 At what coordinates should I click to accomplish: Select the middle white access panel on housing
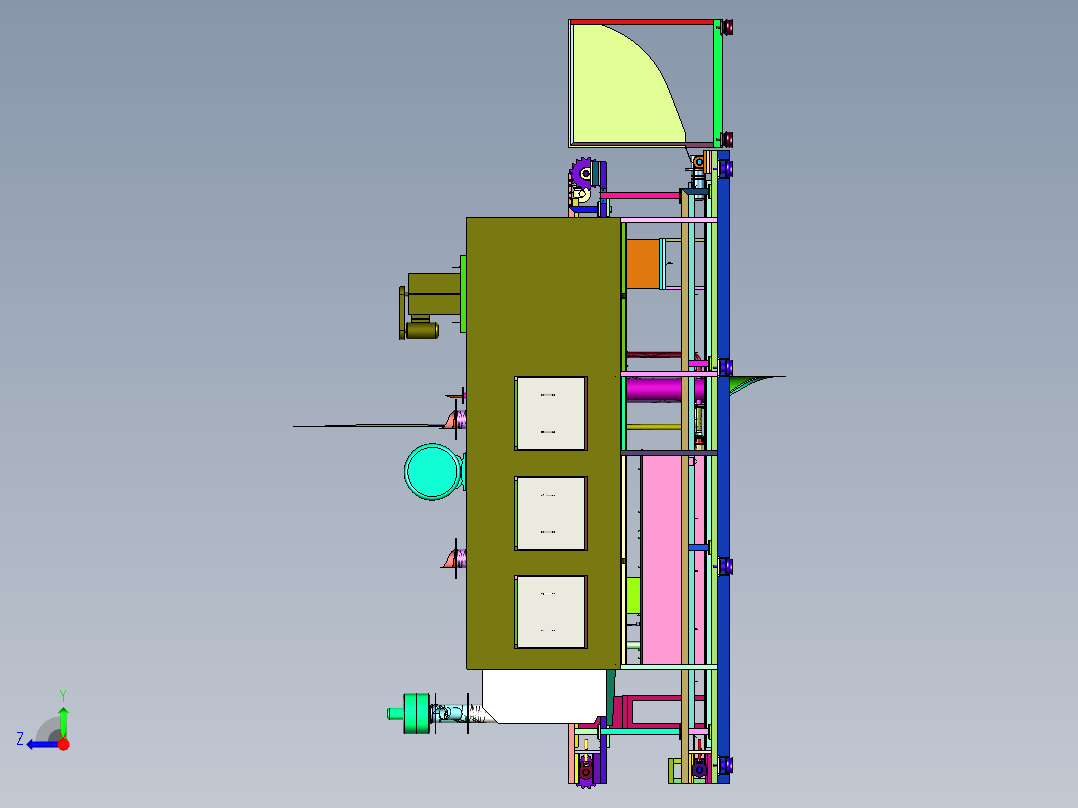pyautogui.click(x=551, y=513)
